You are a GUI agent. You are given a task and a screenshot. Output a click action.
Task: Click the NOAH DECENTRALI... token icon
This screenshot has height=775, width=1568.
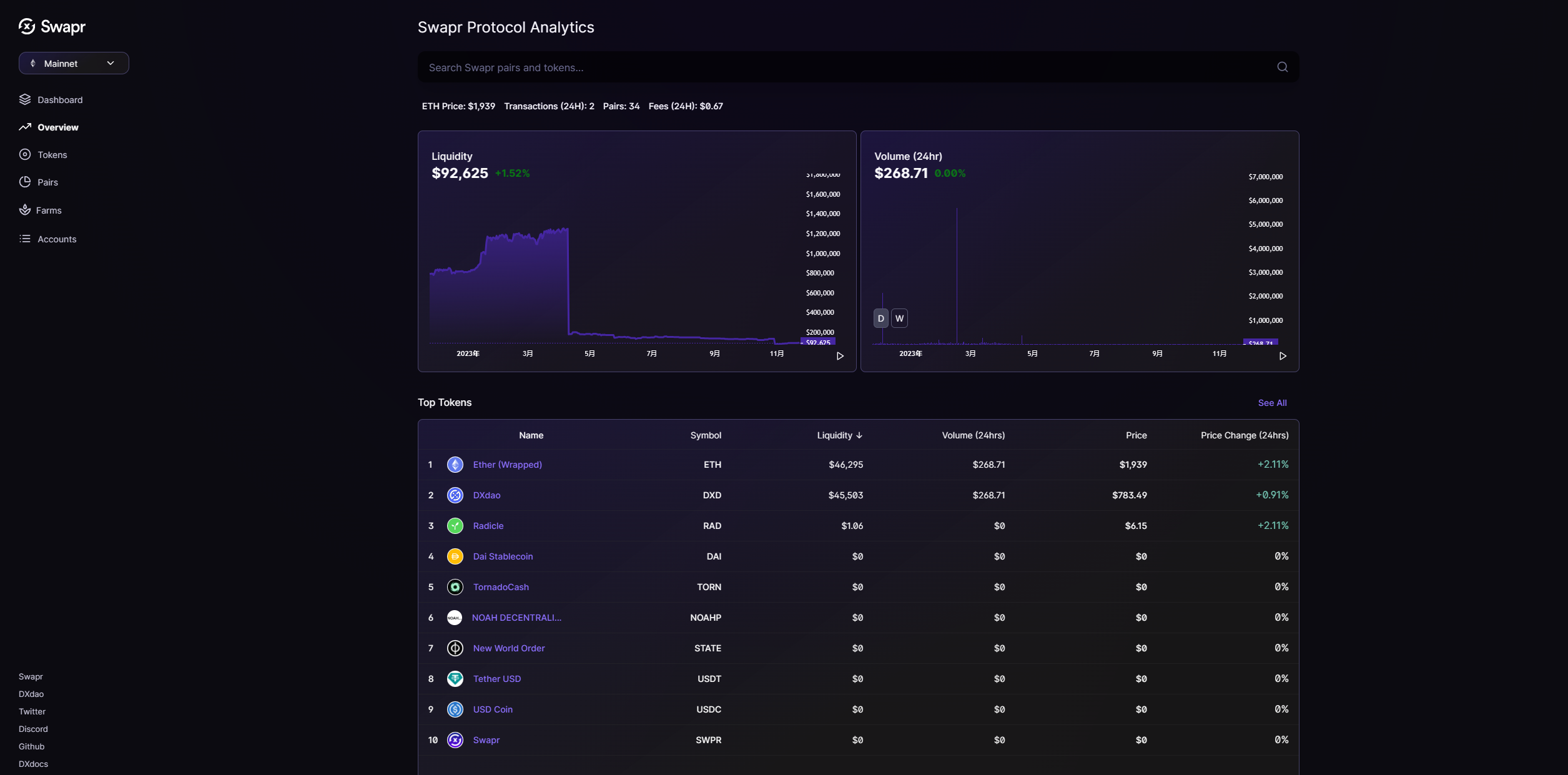455,618
